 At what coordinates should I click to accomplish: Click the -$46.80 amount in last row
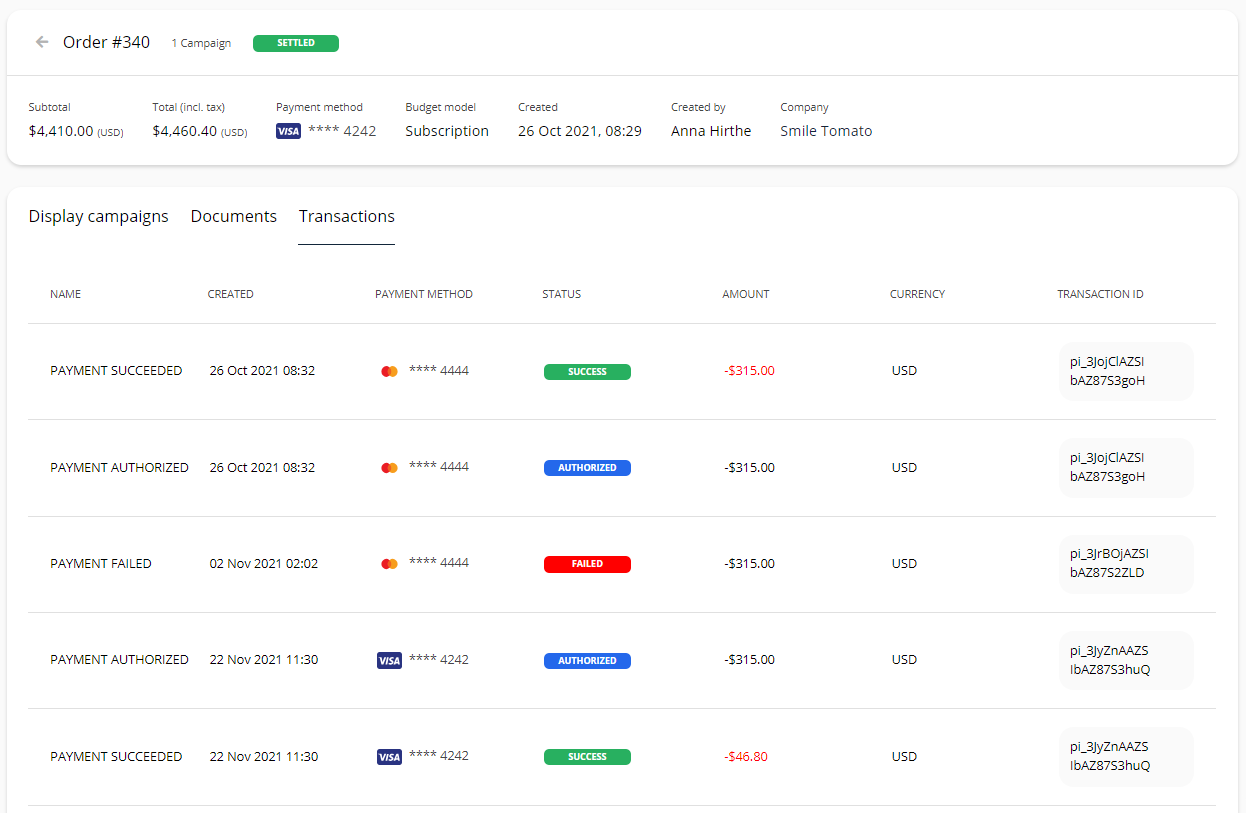click(x=745, y=757)
